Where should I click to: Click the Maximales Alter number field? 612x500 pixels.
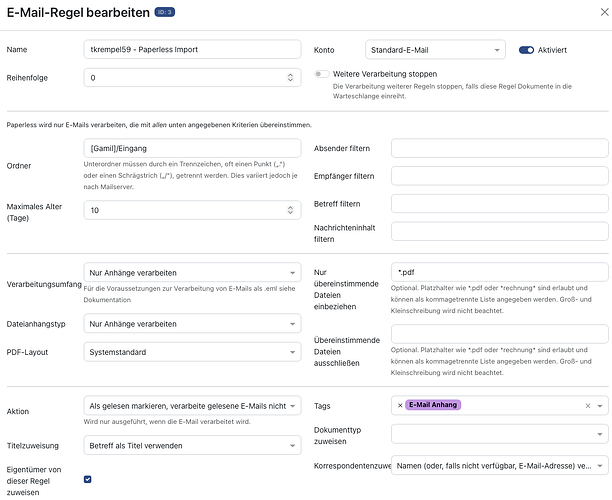[192, 210]
